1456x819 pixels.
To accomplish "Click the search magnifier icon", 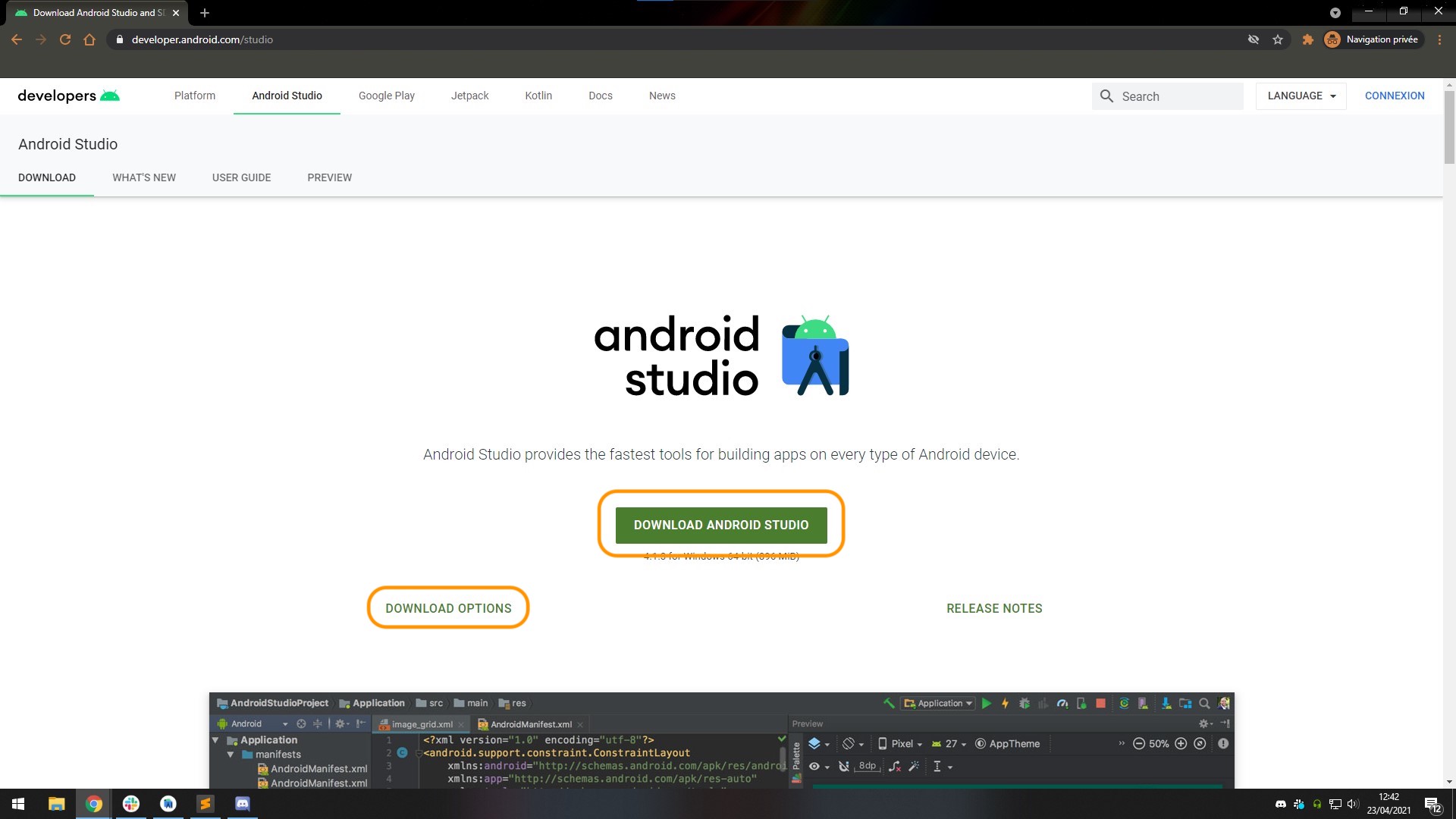I will click(1107, 96).
